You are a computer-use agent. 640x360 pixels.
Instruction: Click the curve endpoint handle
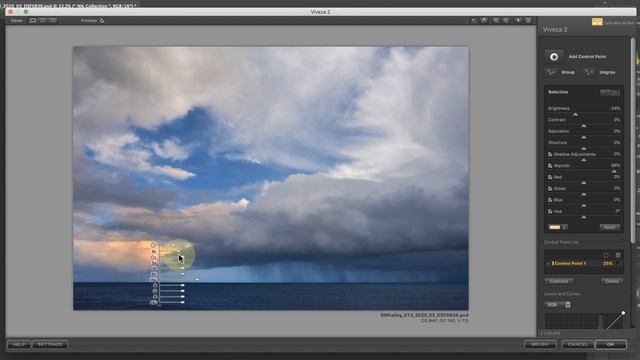[623, 313]
